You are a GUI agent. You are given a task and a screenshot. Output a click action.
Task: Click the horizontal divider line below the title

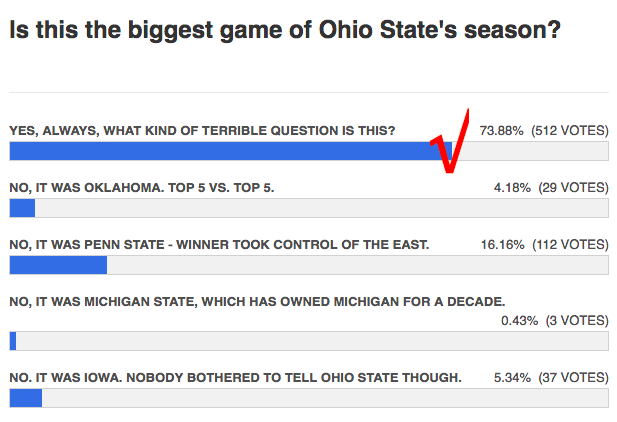coord(309,93)
